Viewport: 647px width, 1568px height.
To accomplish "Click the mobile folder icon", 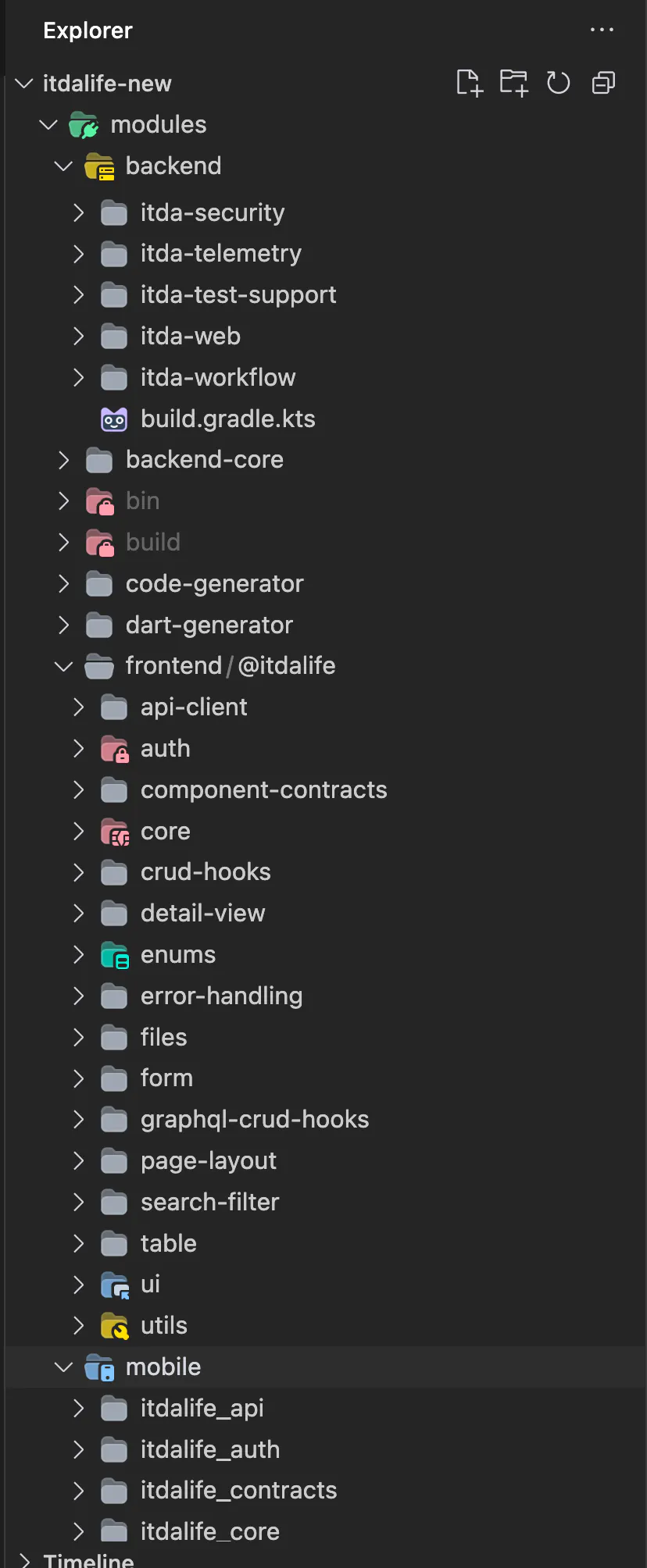I will (x=99, y=1367).
